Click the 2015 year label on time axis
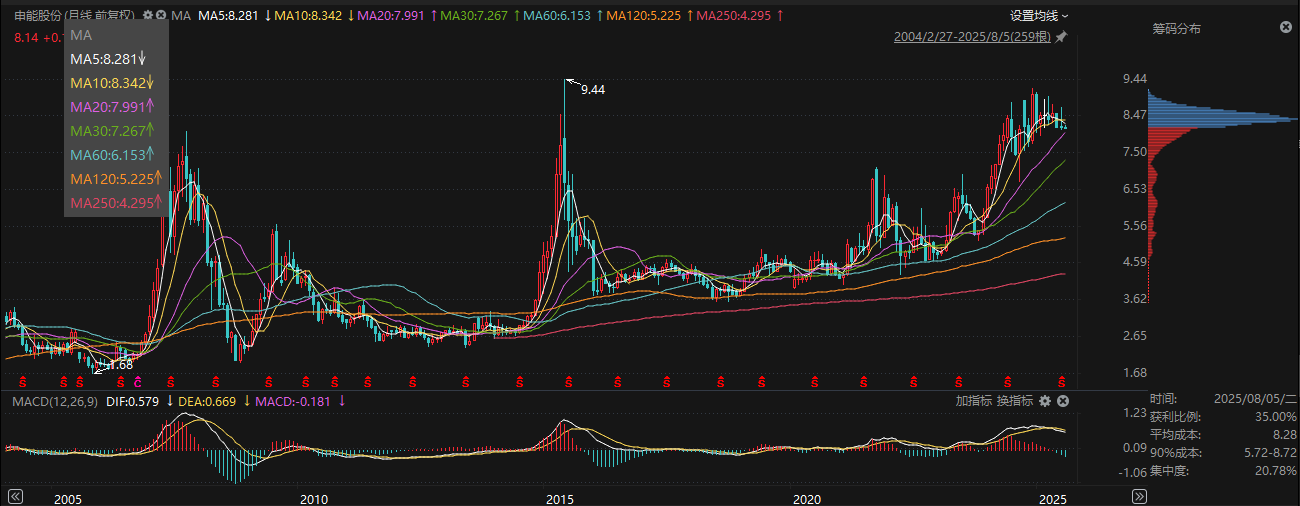Image resolution: width=1300 pixels, height=506 pixels. coord(560,498)
